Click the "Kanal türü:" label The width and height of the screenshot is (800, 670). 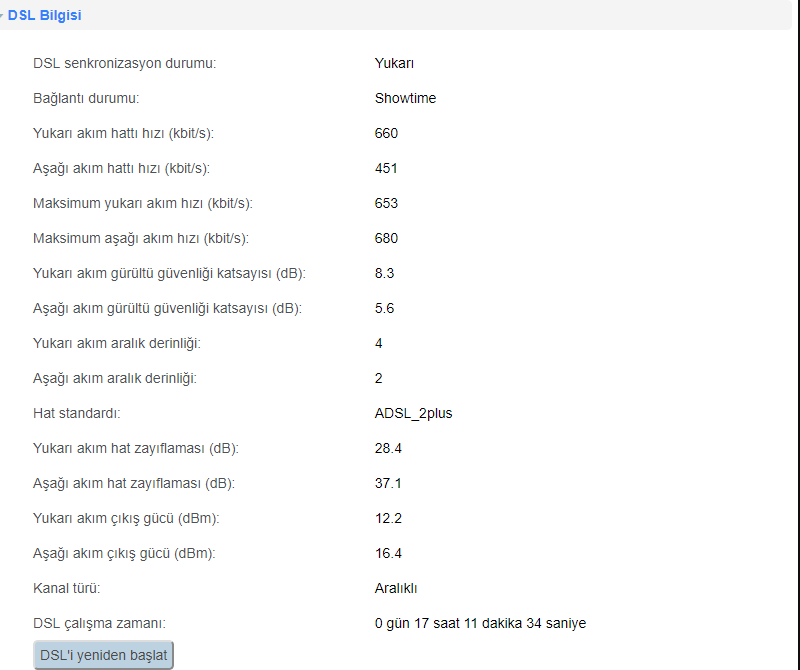[66, 588]
